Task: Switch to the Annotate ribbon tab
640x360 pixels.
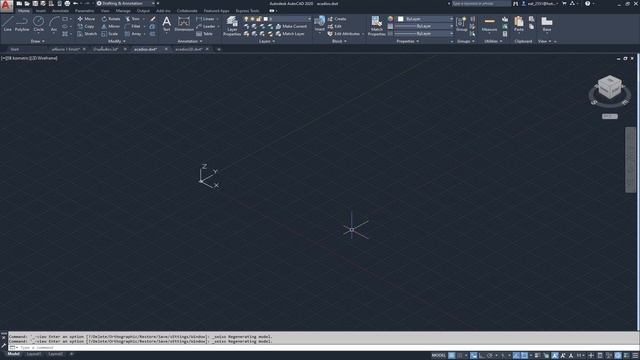Action: point(60,11)
